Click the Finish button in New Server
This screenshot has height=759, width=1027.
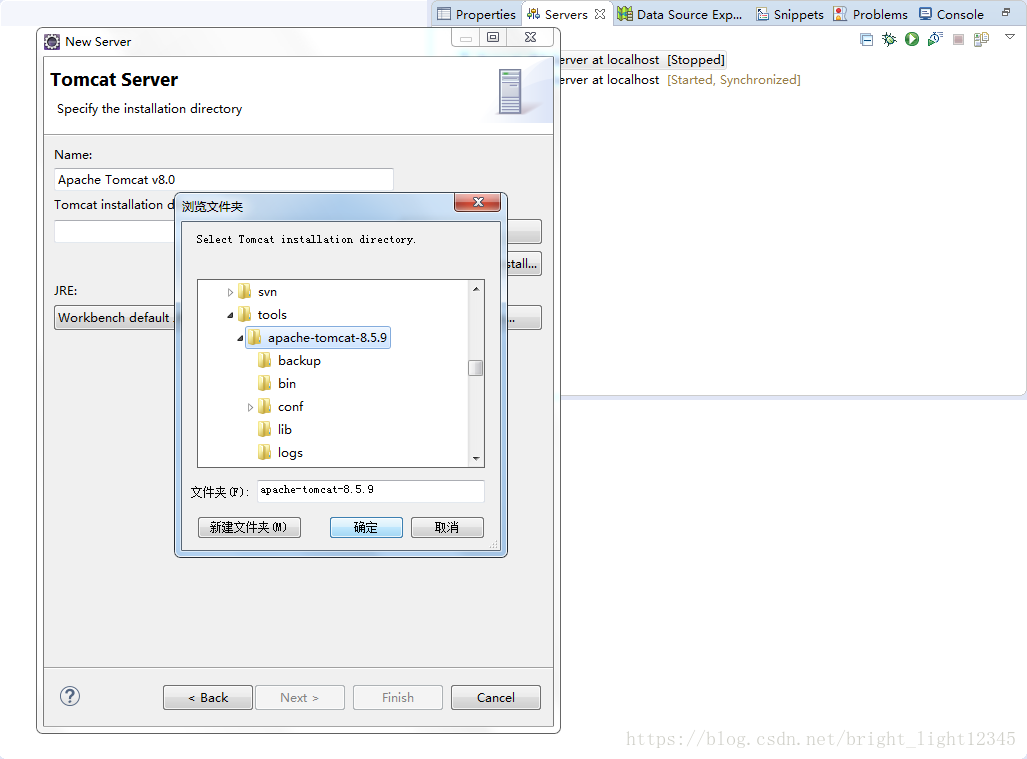[398, 697]
